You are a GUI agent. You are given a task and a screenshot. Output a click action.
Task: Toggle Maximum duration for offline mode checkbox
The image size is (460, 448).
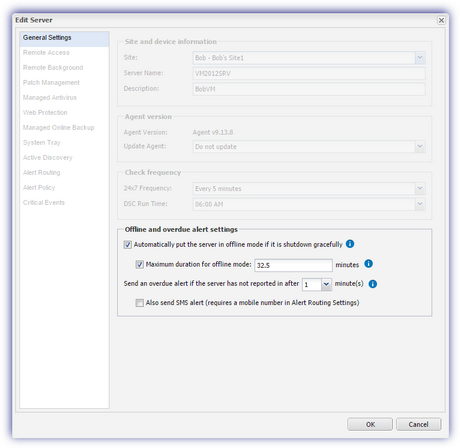click(140, 264)
